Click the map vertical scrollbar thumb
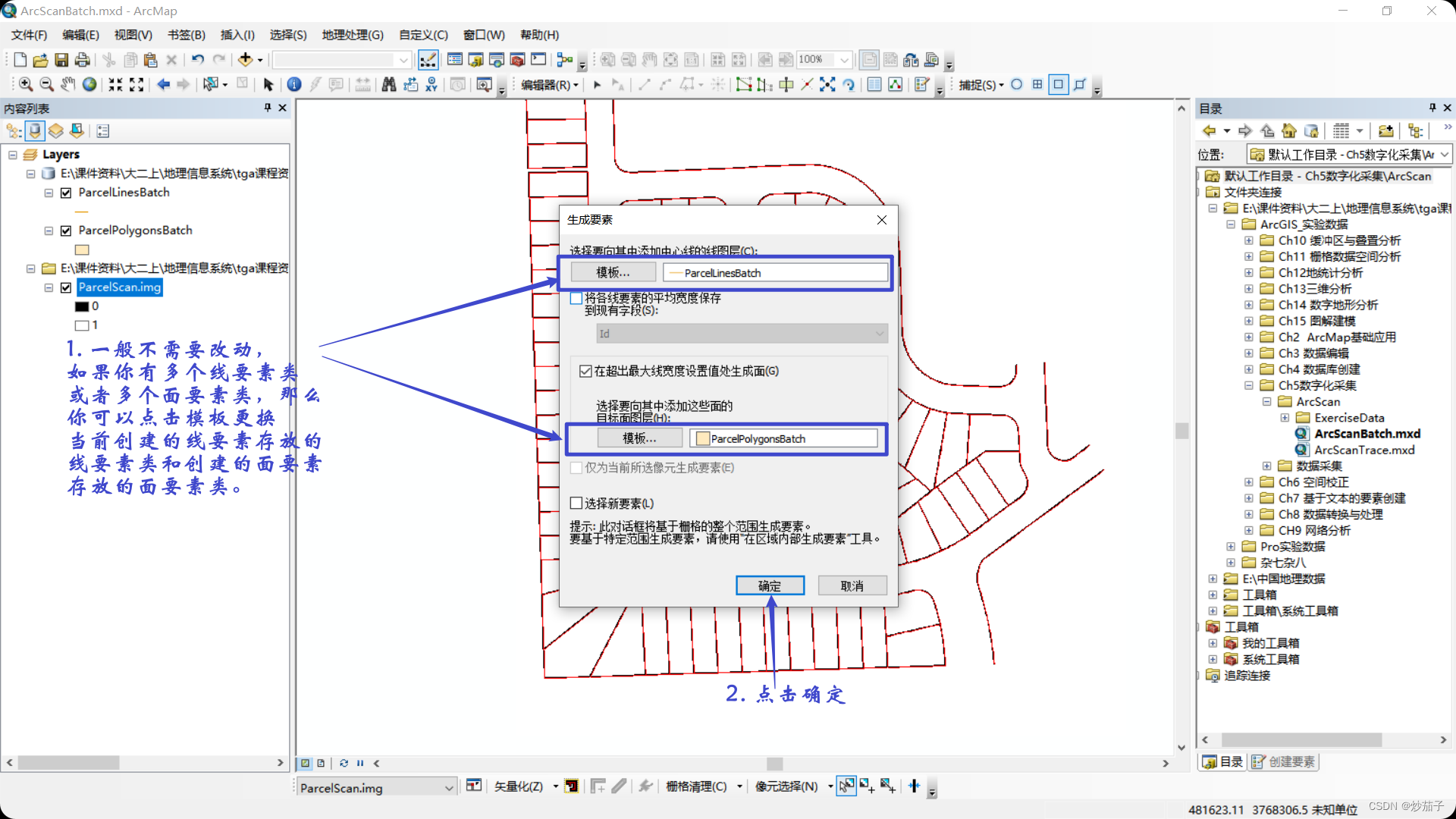This screenshot has height=819, width=1456. (1181, 430)
